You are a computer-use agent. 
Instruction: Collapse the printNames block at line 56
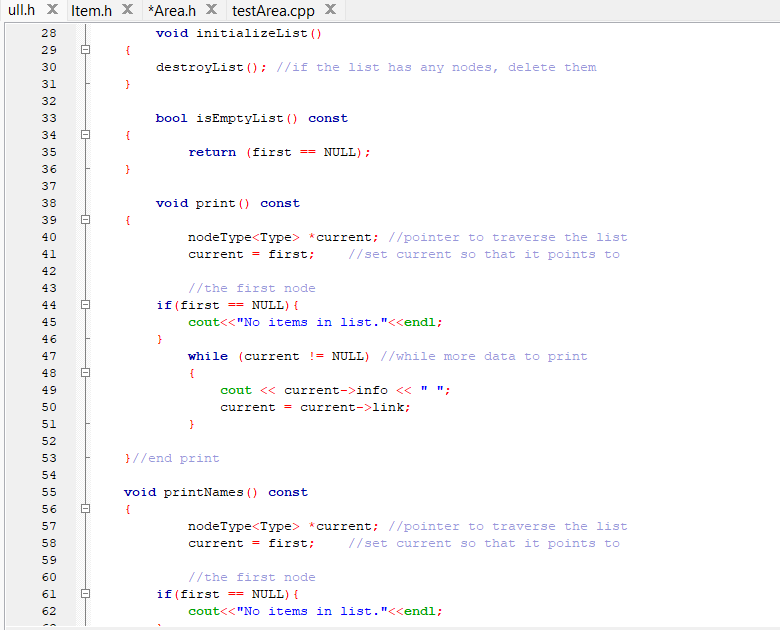[86, 509]
